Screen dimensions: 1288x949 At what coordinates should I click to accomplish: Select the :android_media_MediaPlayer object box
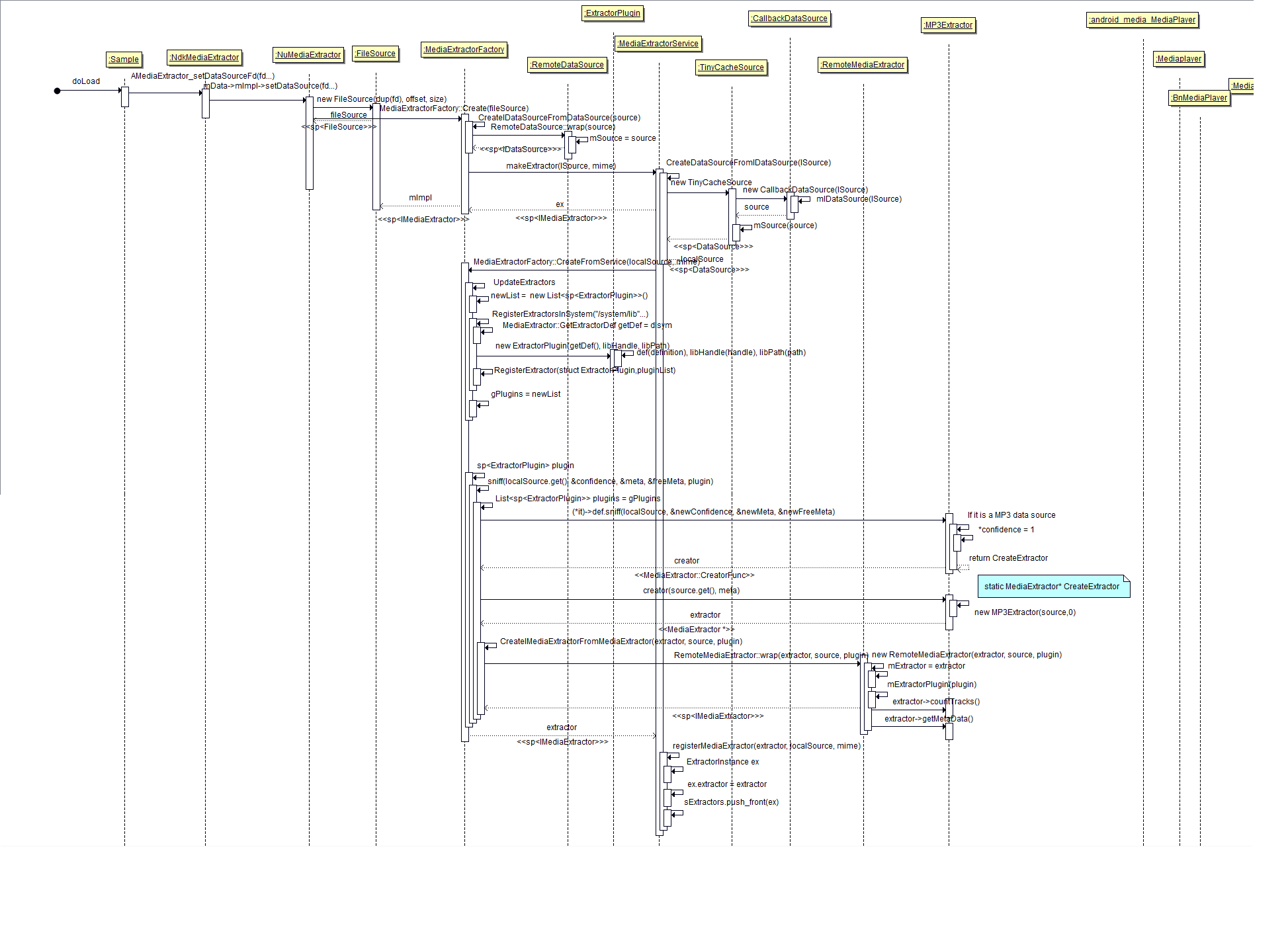(x=1143, y=20)
